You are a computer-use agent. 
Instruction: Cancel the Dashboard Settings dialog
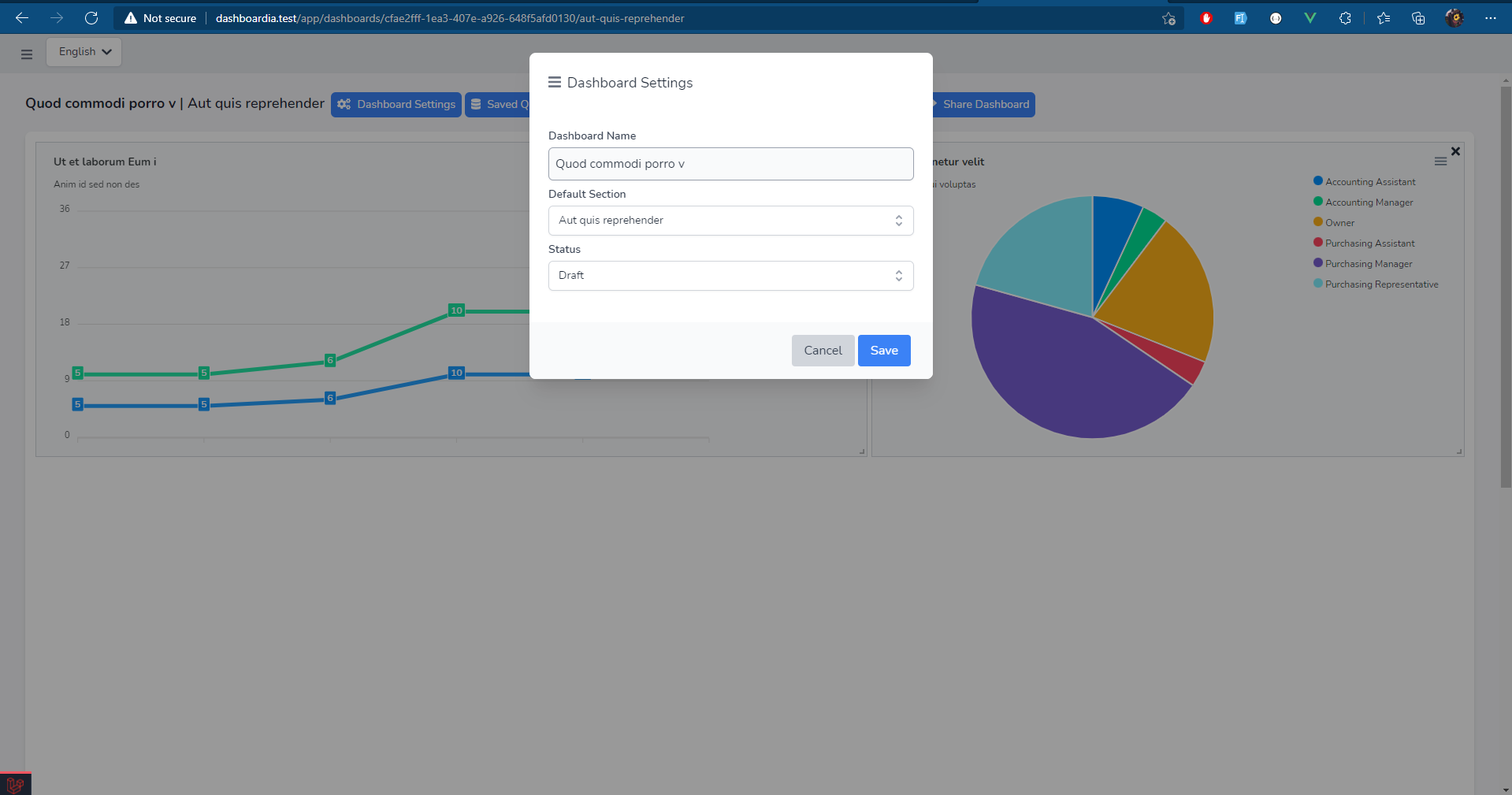[x=823, y=351]
